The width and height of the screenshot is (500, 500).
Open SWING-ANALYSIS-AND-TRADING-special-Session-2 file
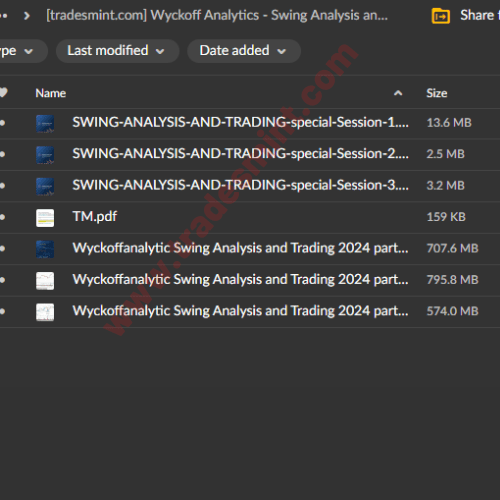(240, 154)
